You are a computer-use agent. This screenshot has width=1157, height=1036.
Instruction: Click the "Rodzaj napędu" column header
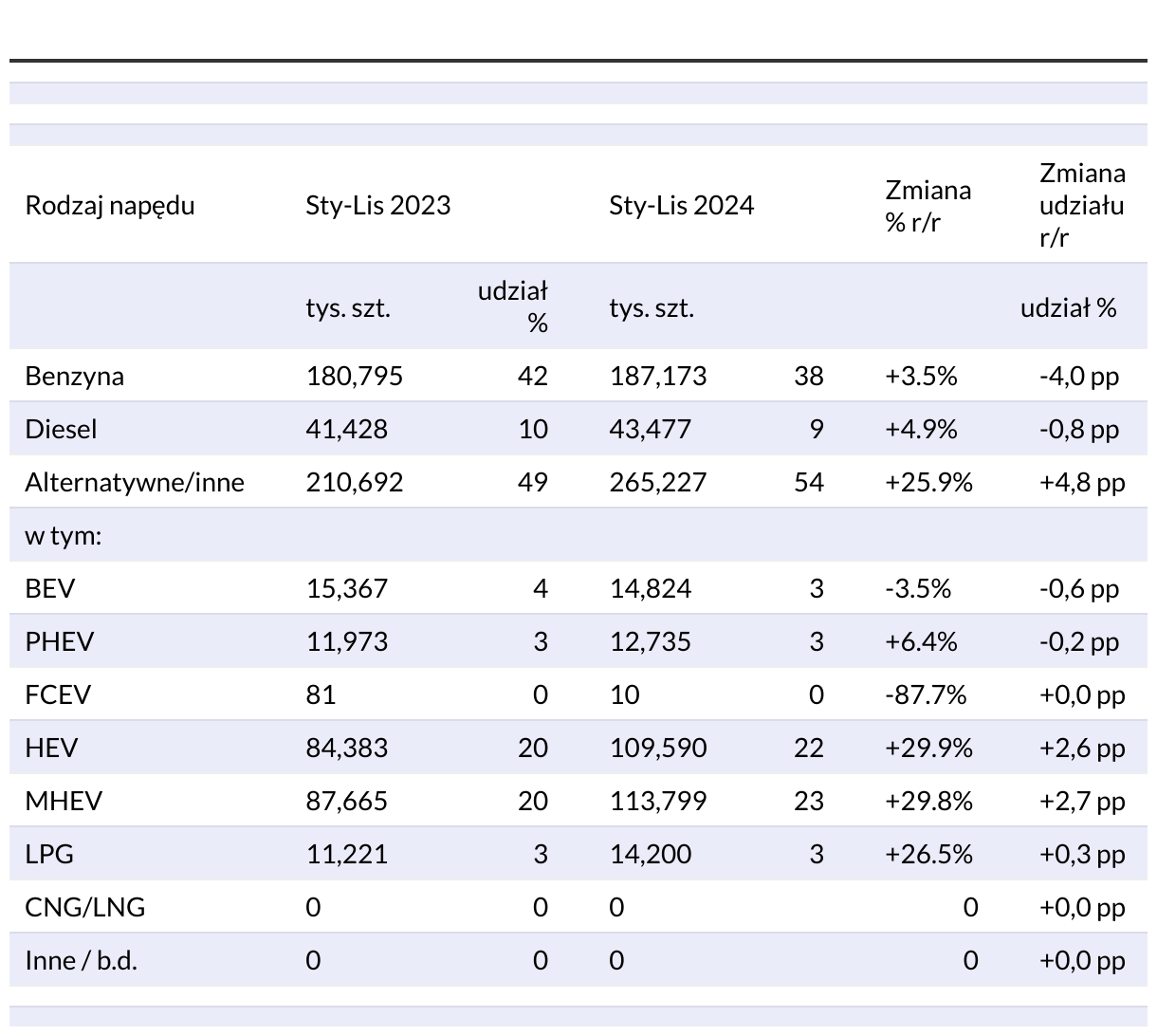point(110,206)
